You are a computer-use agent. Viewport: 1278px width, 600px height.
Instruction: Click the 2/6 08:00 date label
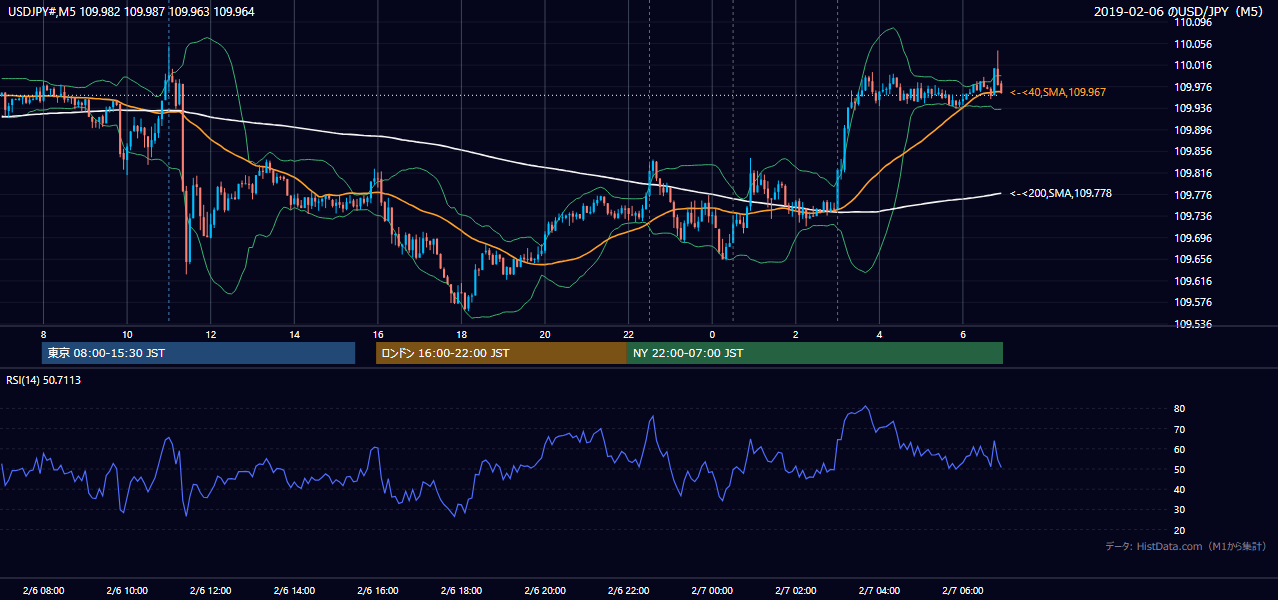coord(43,590)
